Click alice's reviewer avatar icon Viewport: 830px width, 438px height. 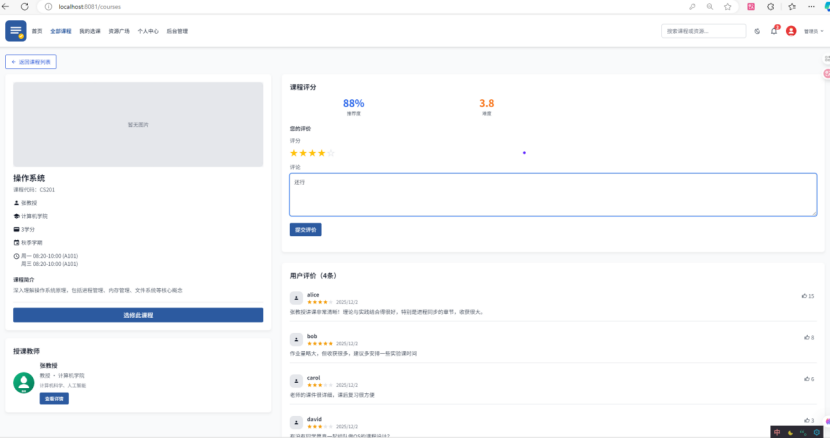(296, 298)
